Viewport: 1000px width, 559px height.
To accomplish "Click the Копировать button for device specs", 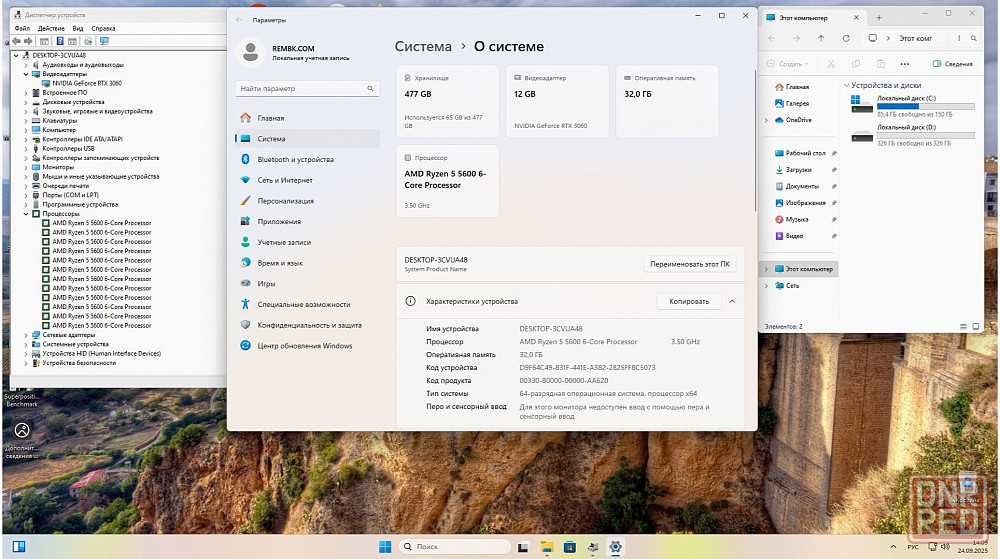I will (x=688, y=301).
